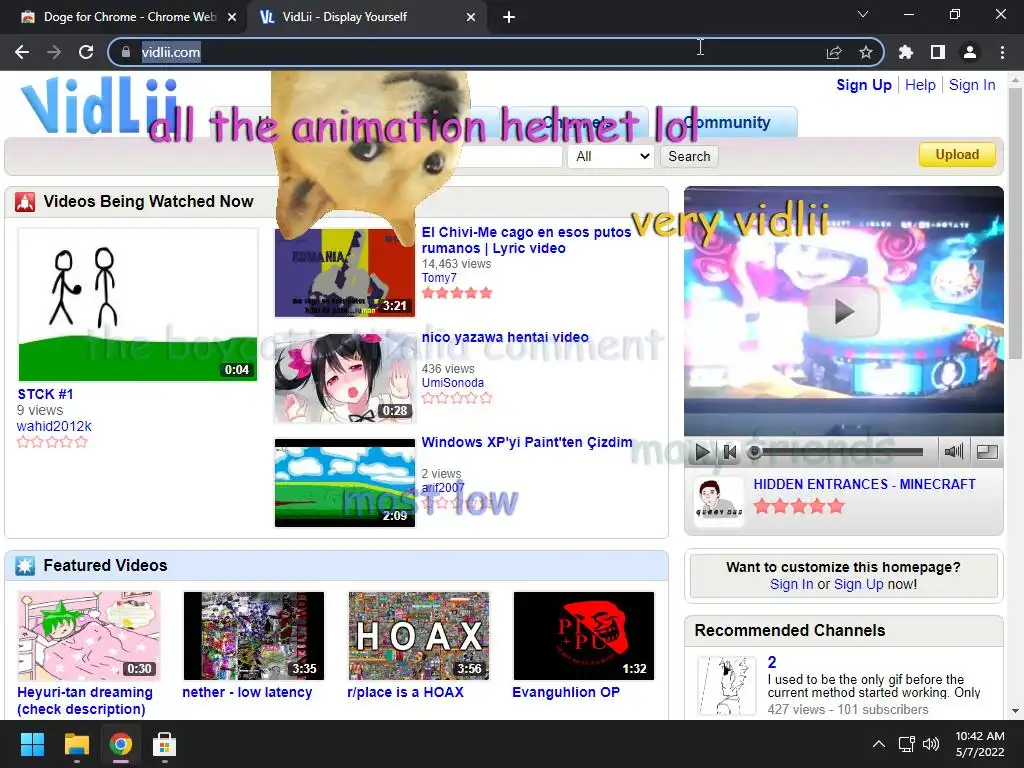Open Windows XP'yi Paint'ten Çizdim link
1024x768 pixels.
(x=527, y=442)
